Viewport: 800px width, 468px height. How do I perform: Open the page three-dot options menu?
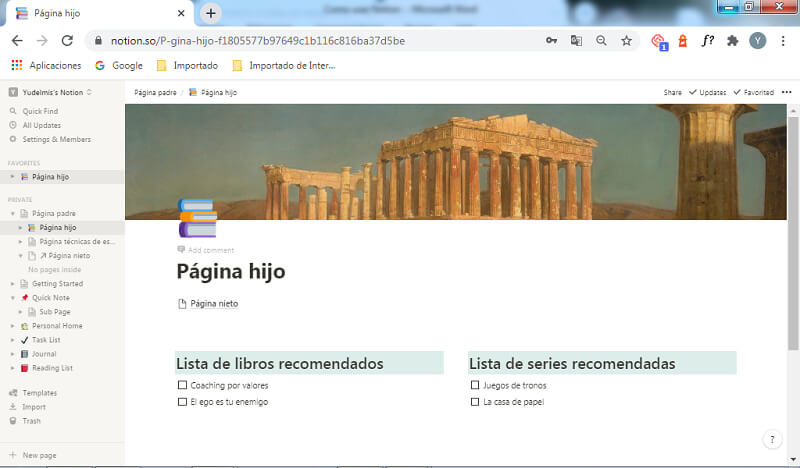(787, 92)
